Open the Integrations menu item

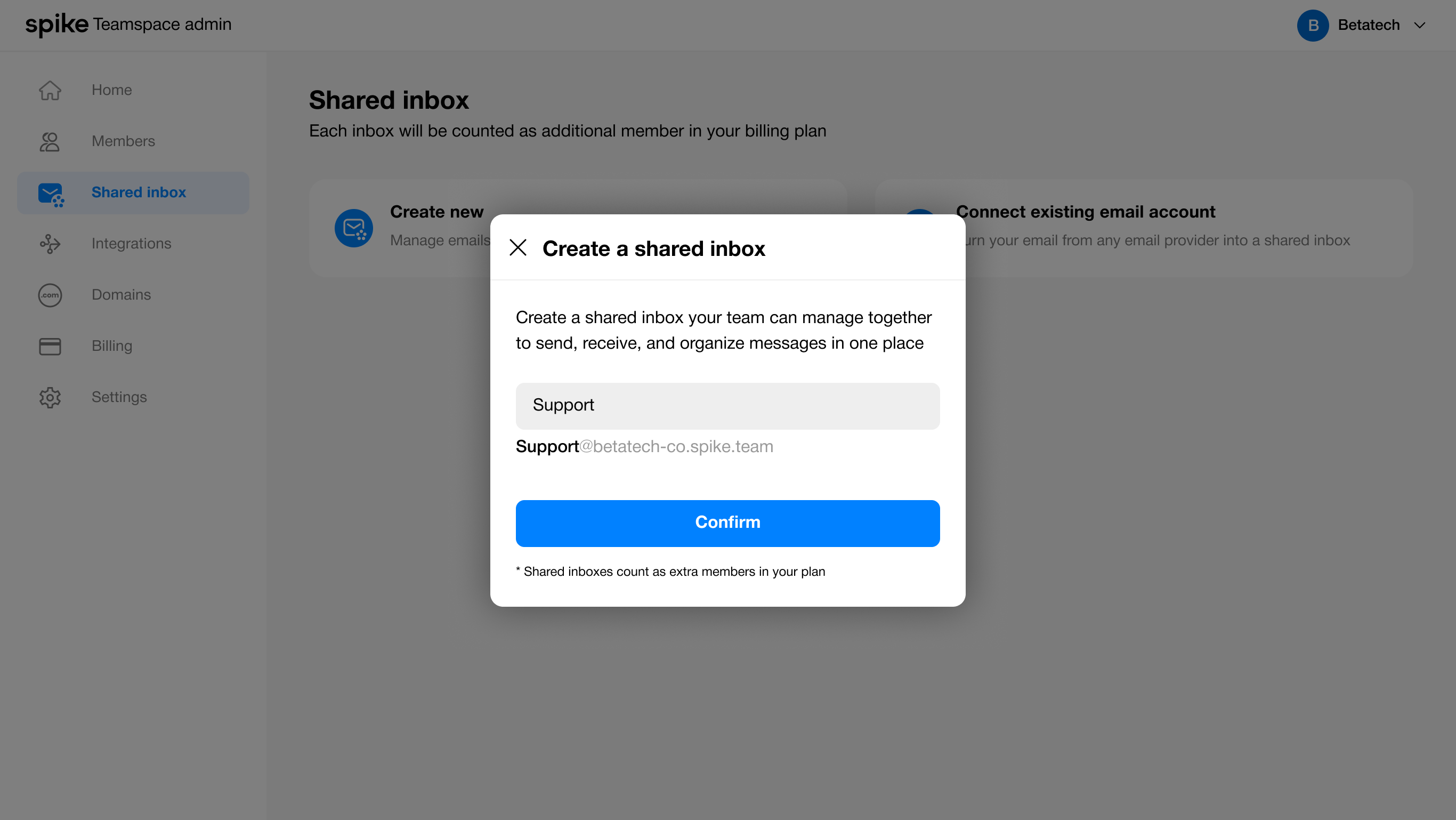(131, 244)
